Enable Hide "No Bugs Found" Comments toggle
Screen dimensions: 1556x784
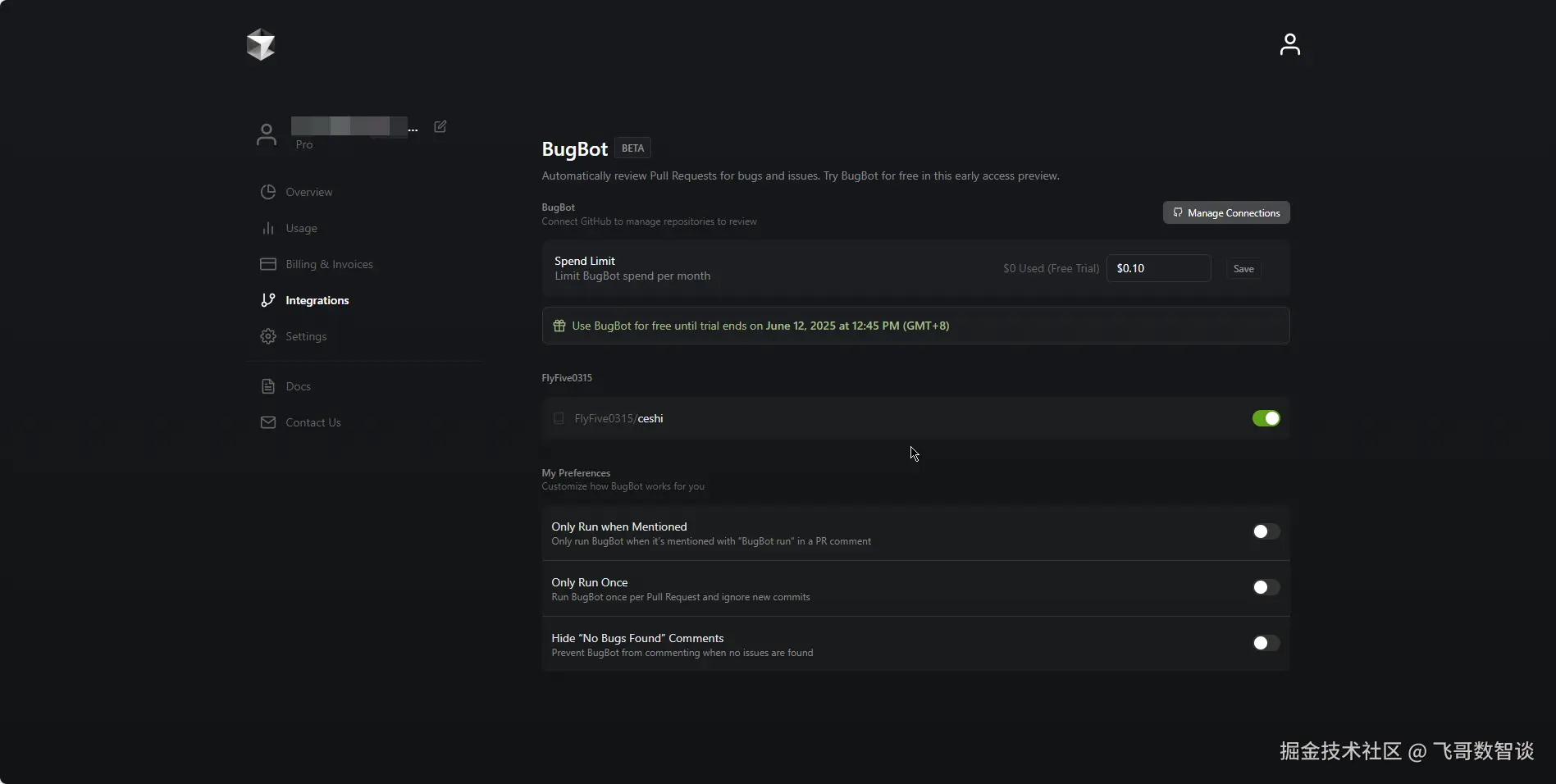[x=1266, y=643]
